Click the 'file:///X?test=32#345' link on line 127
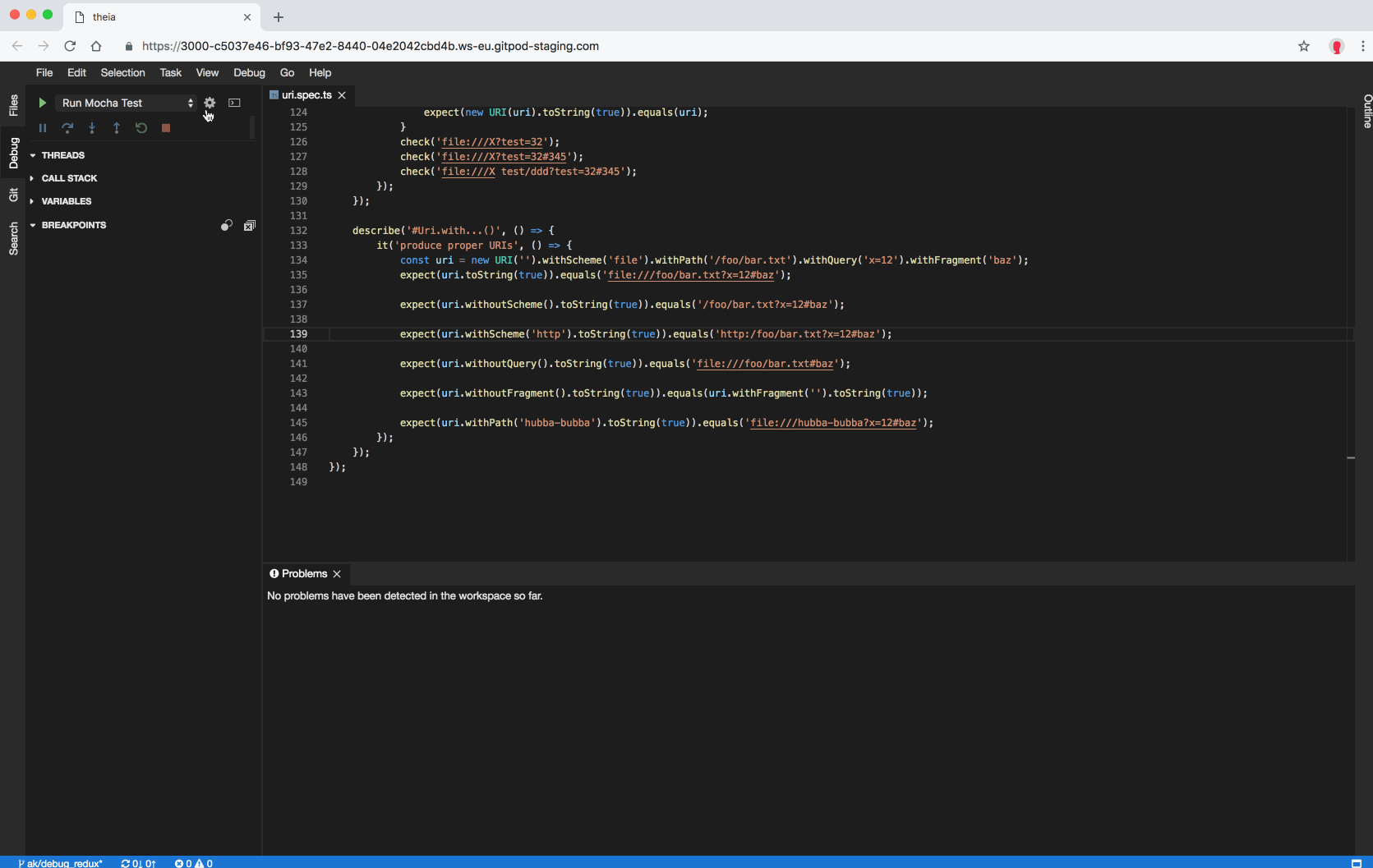1373x868 pixels. pyautogui.click(x=504, y=157)
